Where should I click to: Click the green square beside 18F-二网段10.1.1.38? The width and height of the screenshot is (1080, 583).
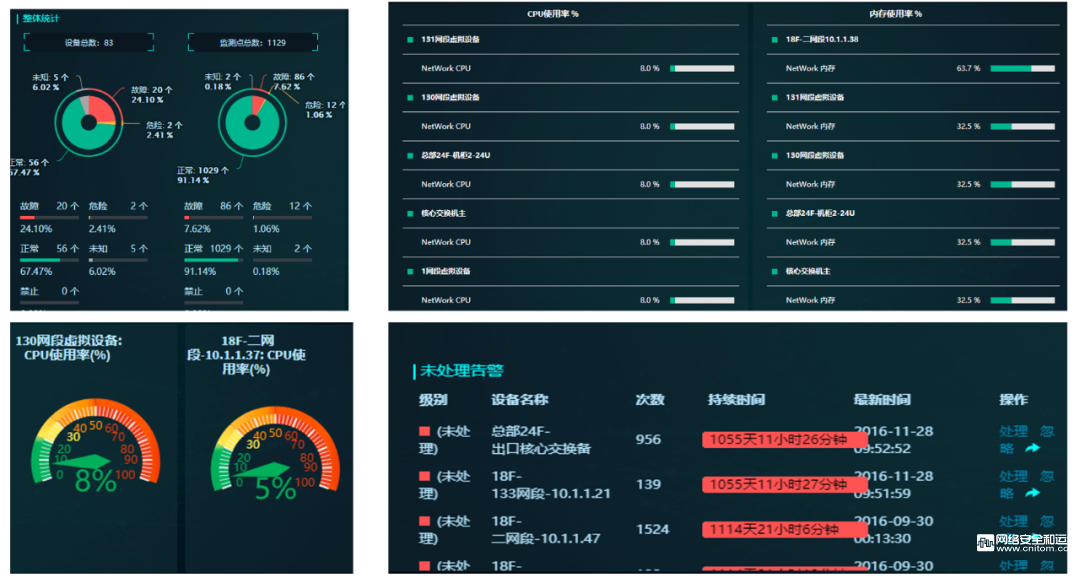click(x=774, y=40)
